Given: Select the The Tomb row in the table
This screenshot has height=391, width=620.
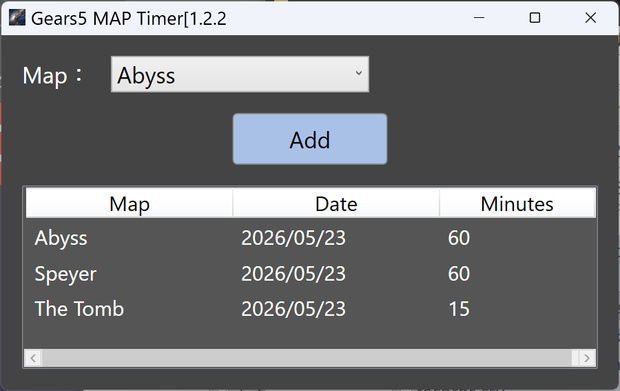Looking at the screenshot, I should (310, 309).
